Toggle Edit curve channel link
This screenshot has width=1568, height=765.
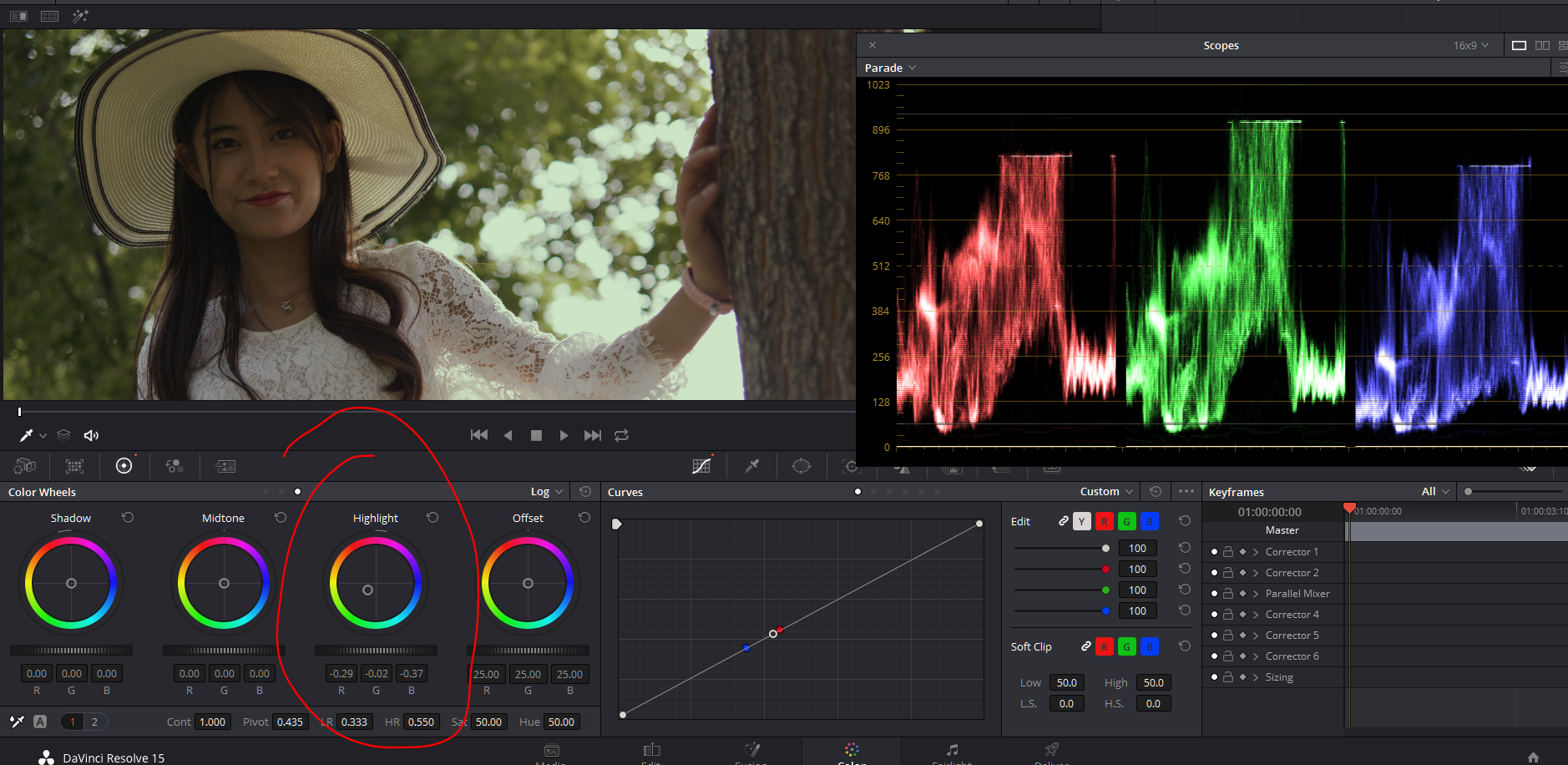click(x=1064, y=521)
